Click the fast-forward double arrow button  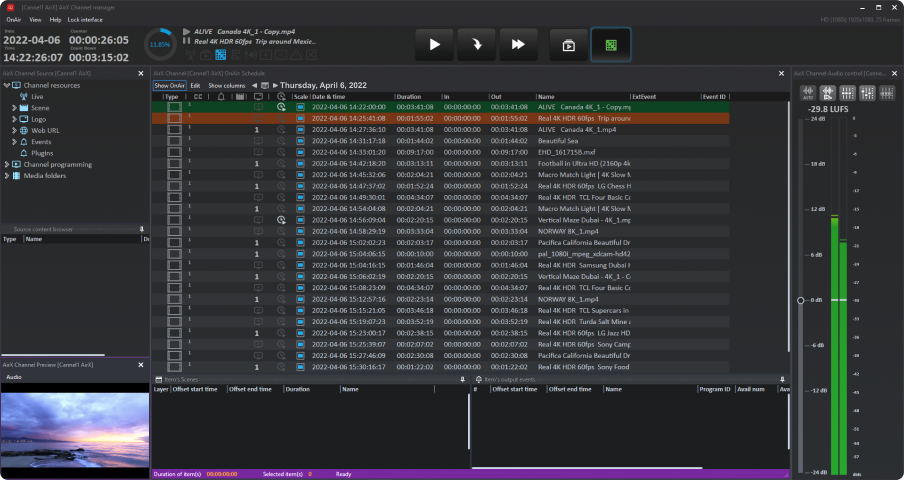pyautogui.click(x=518, y=45)
